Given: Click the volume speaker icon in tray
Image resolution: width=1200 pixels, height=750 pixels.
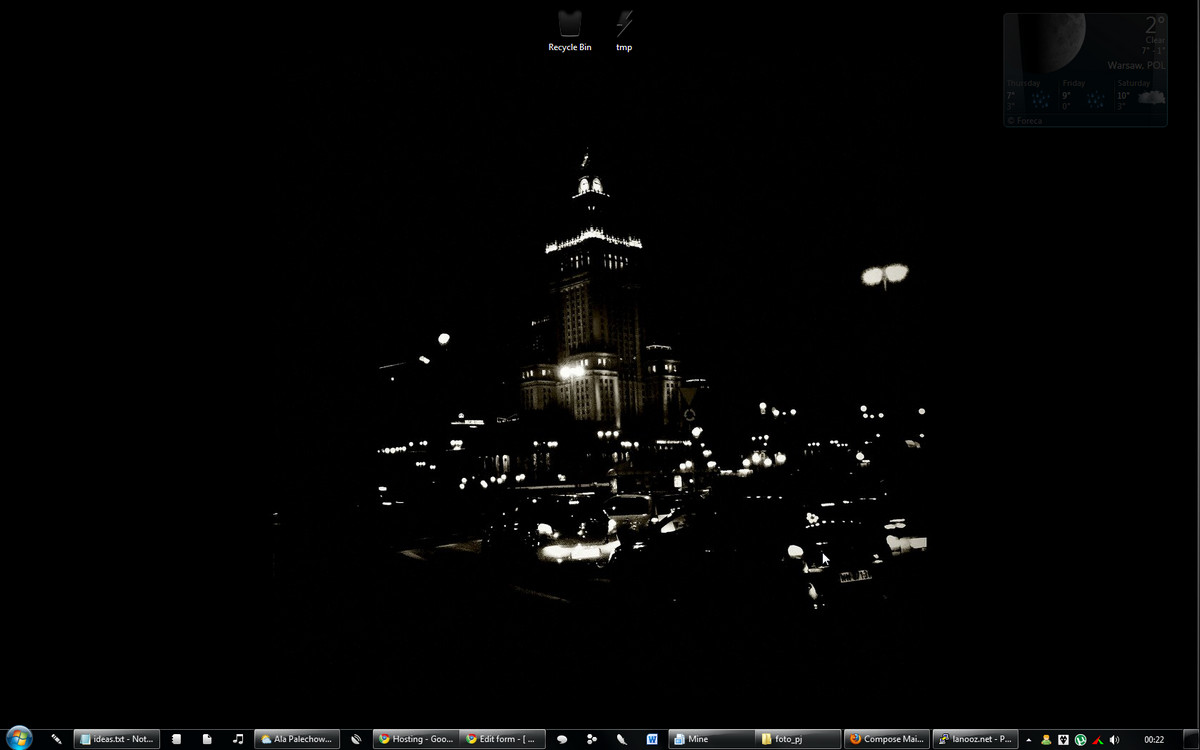Looking at the screenshot, I should (x=1115, y=740).
